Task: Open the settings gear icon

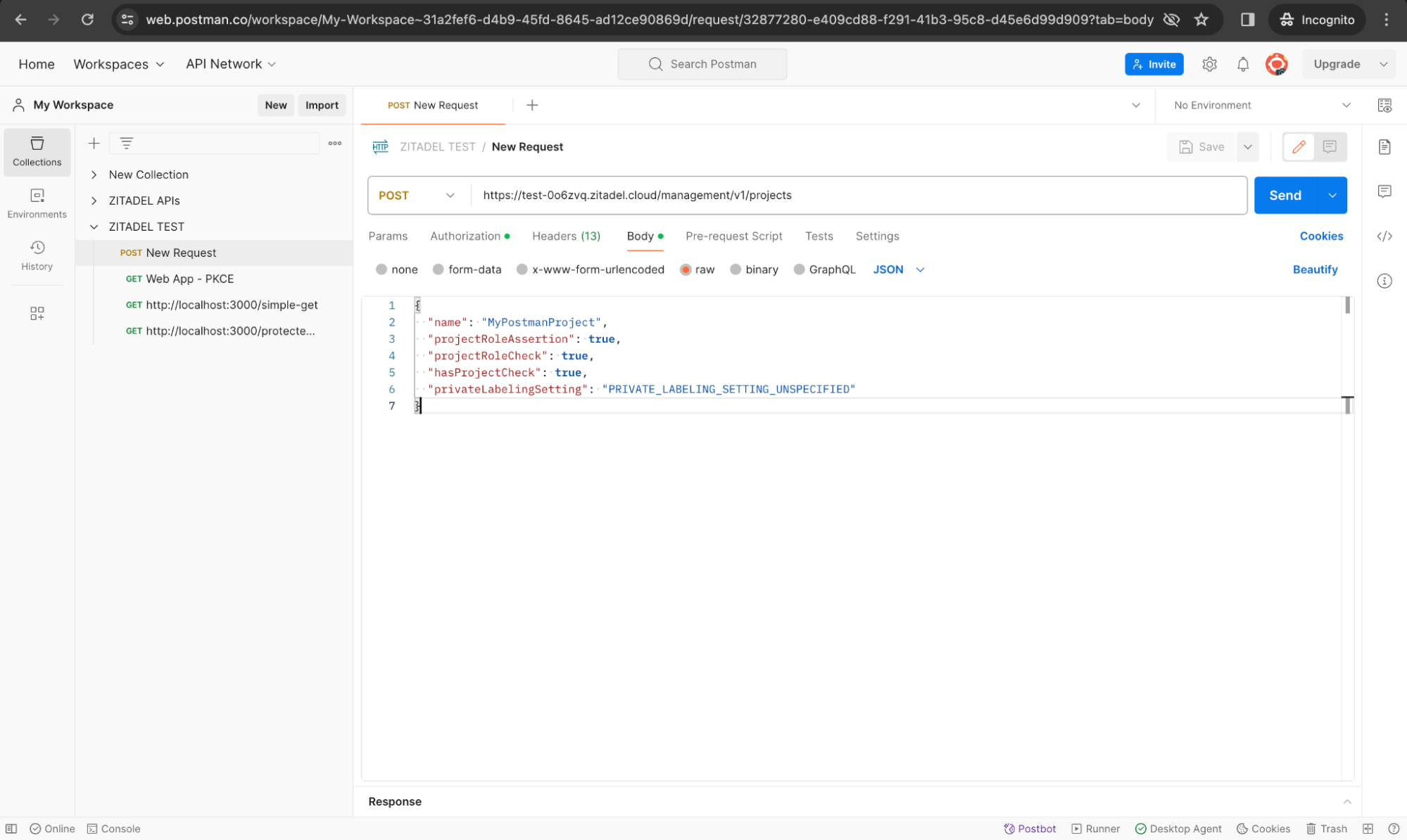Action: [1209, 64]
